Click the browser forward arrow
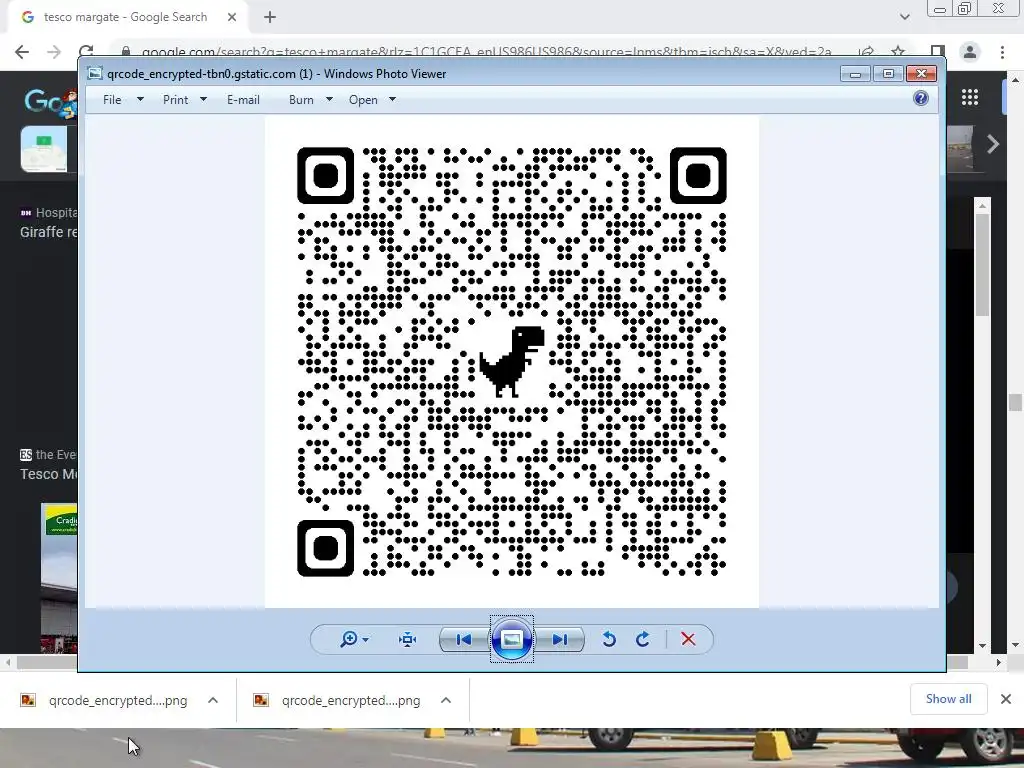 pos(54,52)
